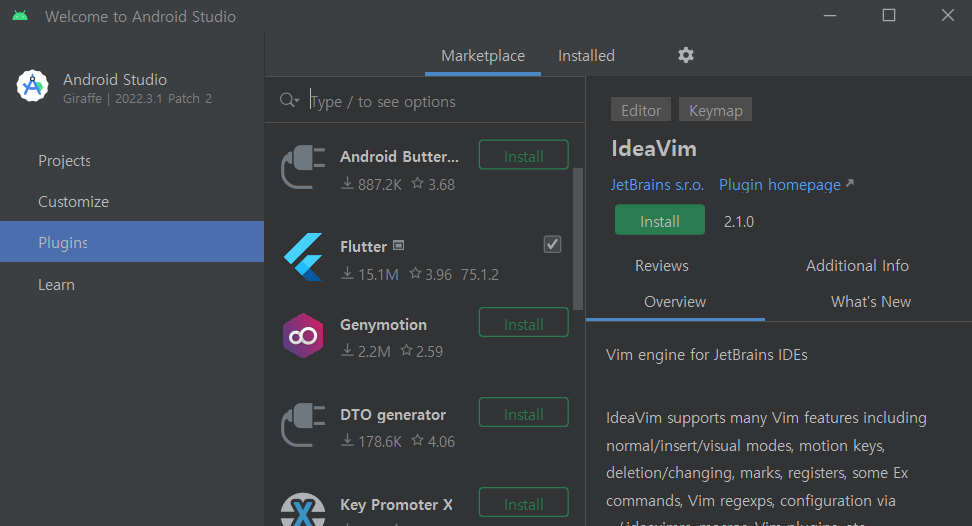Click the Flutter 3.96 rating
The height and width of the screenshot is (526, 972).
click(x=431, y=274)
